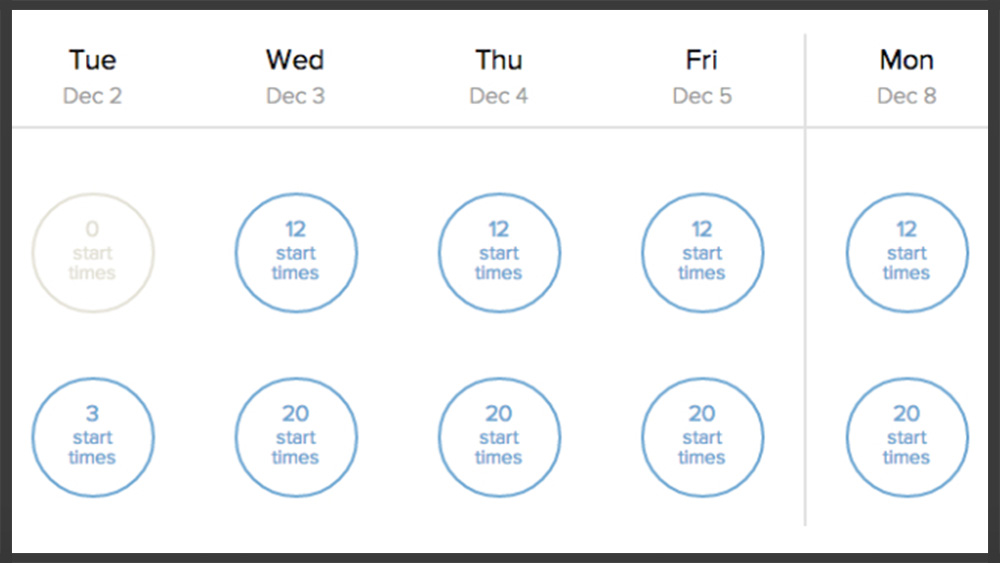1000x563 pixels.
Task: Select Monday's 20 start times circle
Action: click(906, 437)
